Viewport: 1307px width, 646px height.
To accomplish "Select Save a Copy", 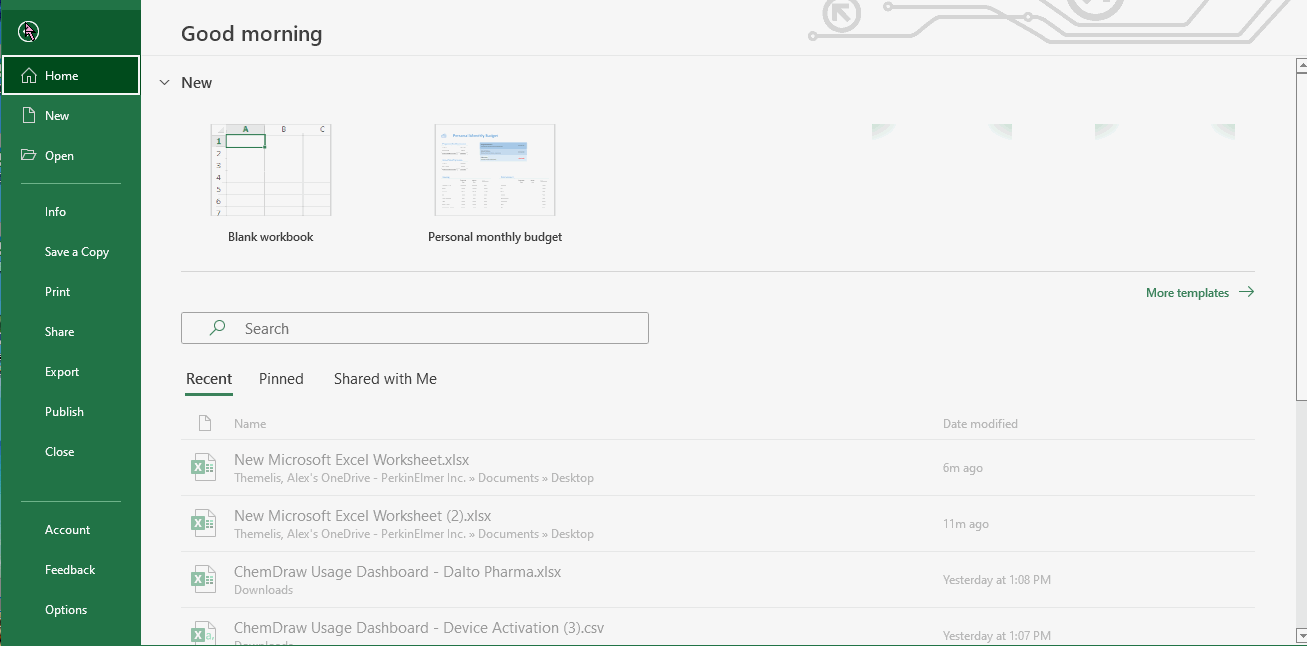I will [77, 252].
